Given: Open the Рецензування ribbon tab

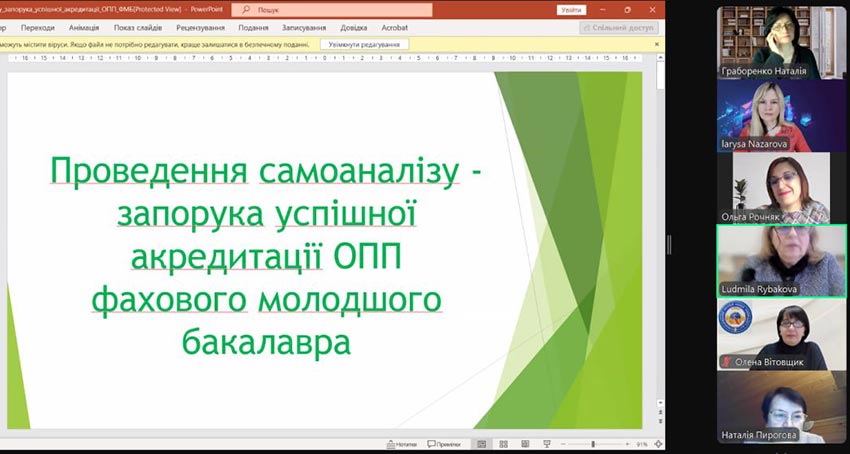Looking at the screenshot, I should [198, 28].
